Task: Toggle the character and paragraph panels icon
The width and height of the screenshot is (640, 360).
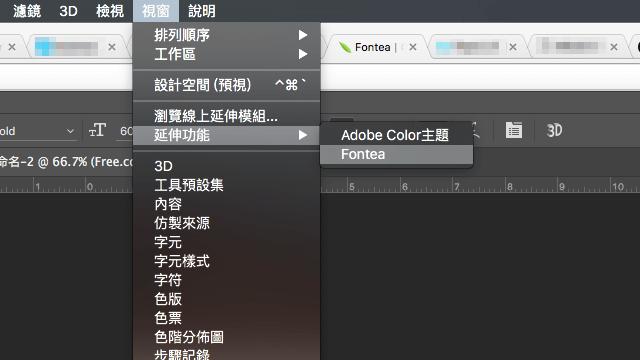Action: 513,131
